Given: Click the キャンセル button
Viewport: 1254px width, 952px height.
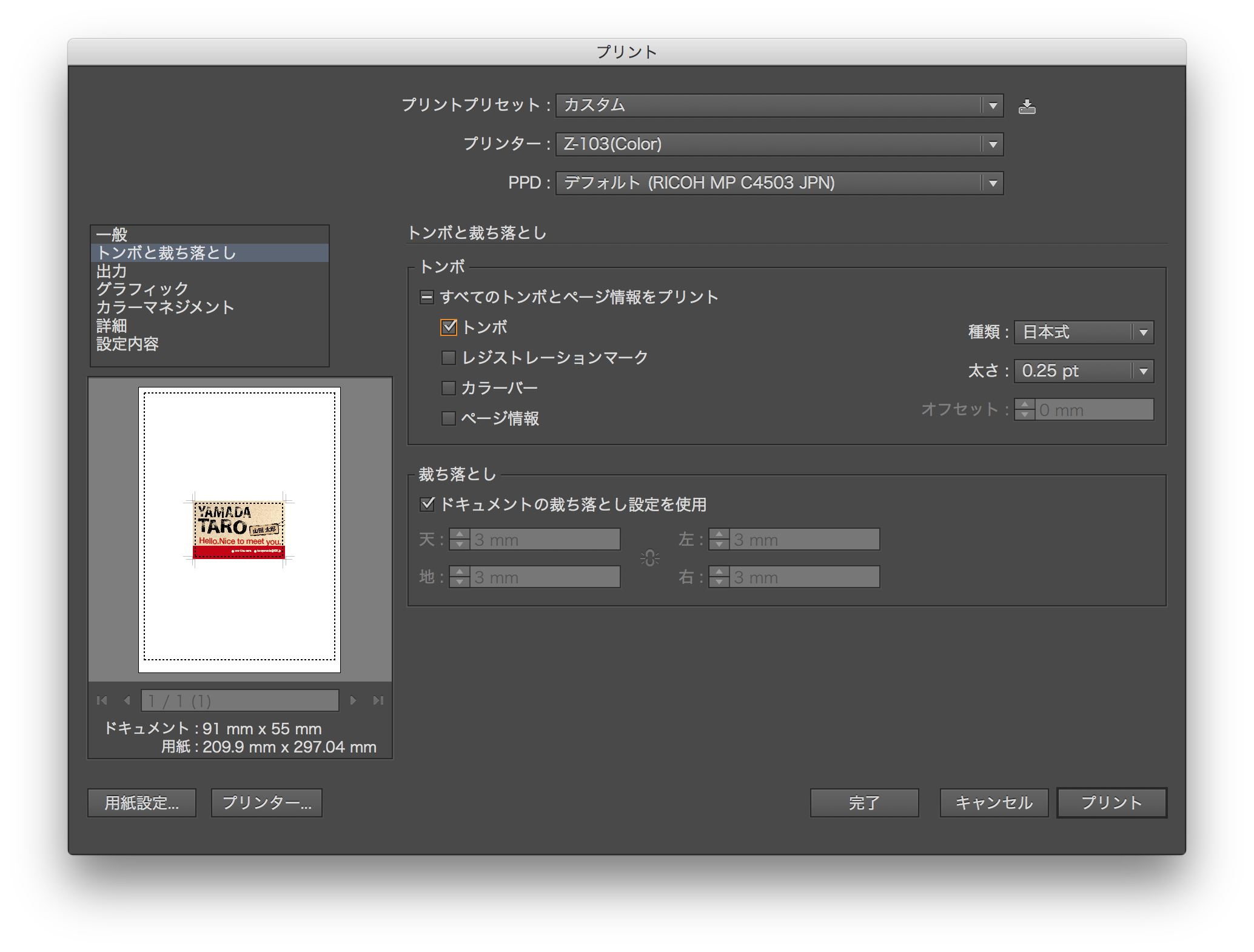Looking at the screenshot, I should click(994, 803).
